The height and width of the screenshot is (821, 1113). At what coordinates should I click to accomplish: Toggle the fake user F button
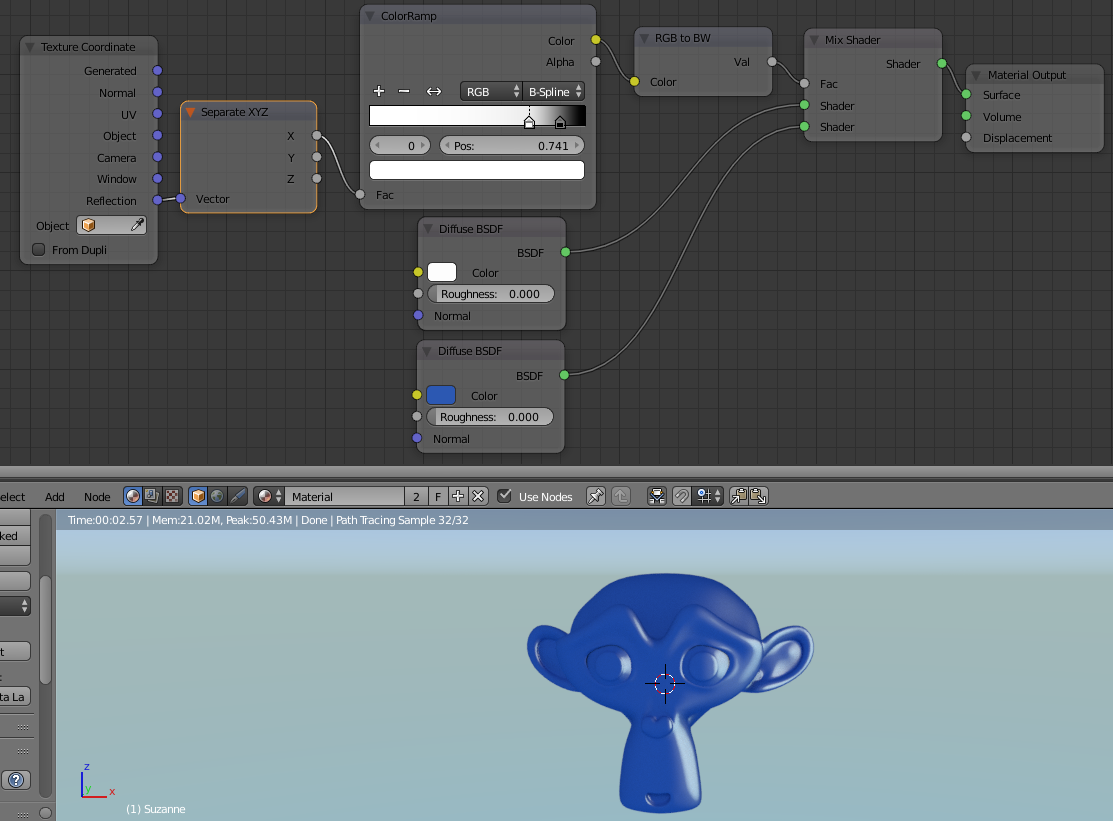pyautogui.click(x=438, y=496)
